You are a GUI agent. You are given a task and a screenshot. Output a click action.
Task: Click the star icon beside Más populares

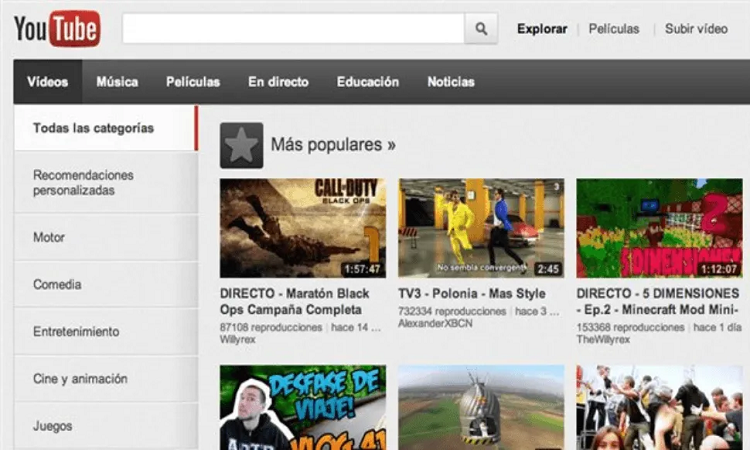[x=242, y=145]
